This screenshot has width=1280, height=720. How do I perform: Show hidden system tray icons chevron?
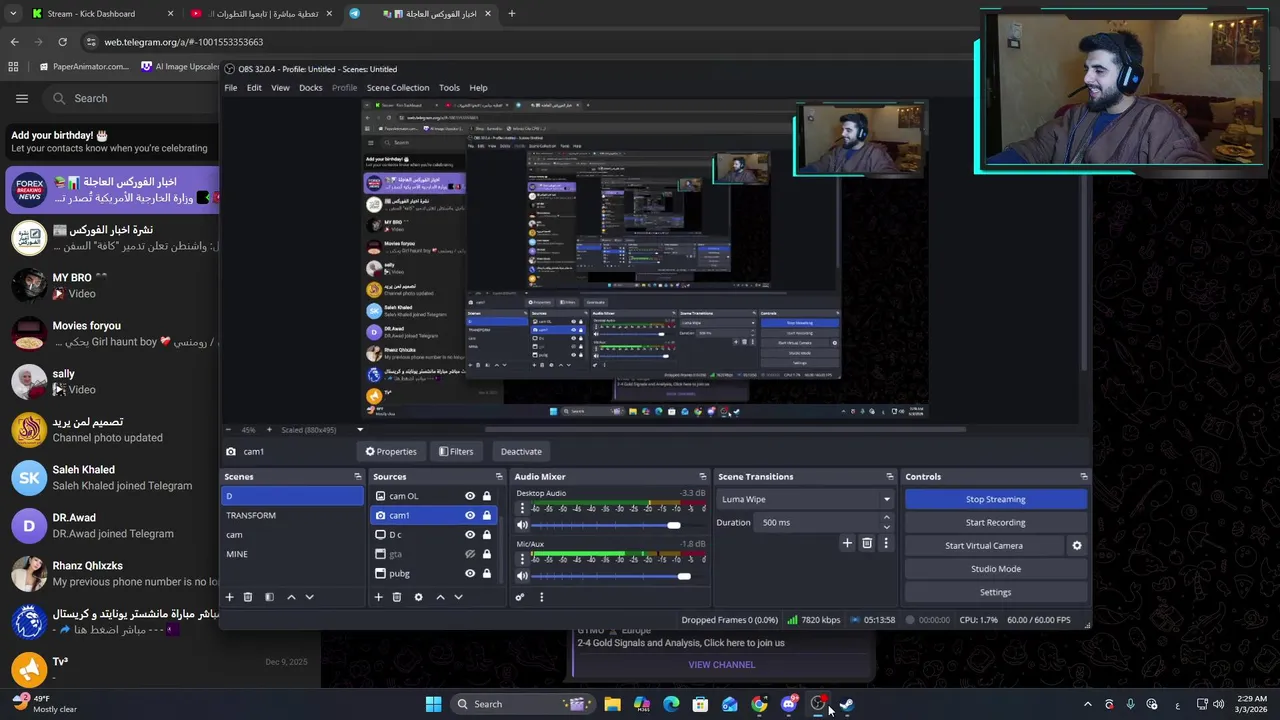pos(1088,704)
